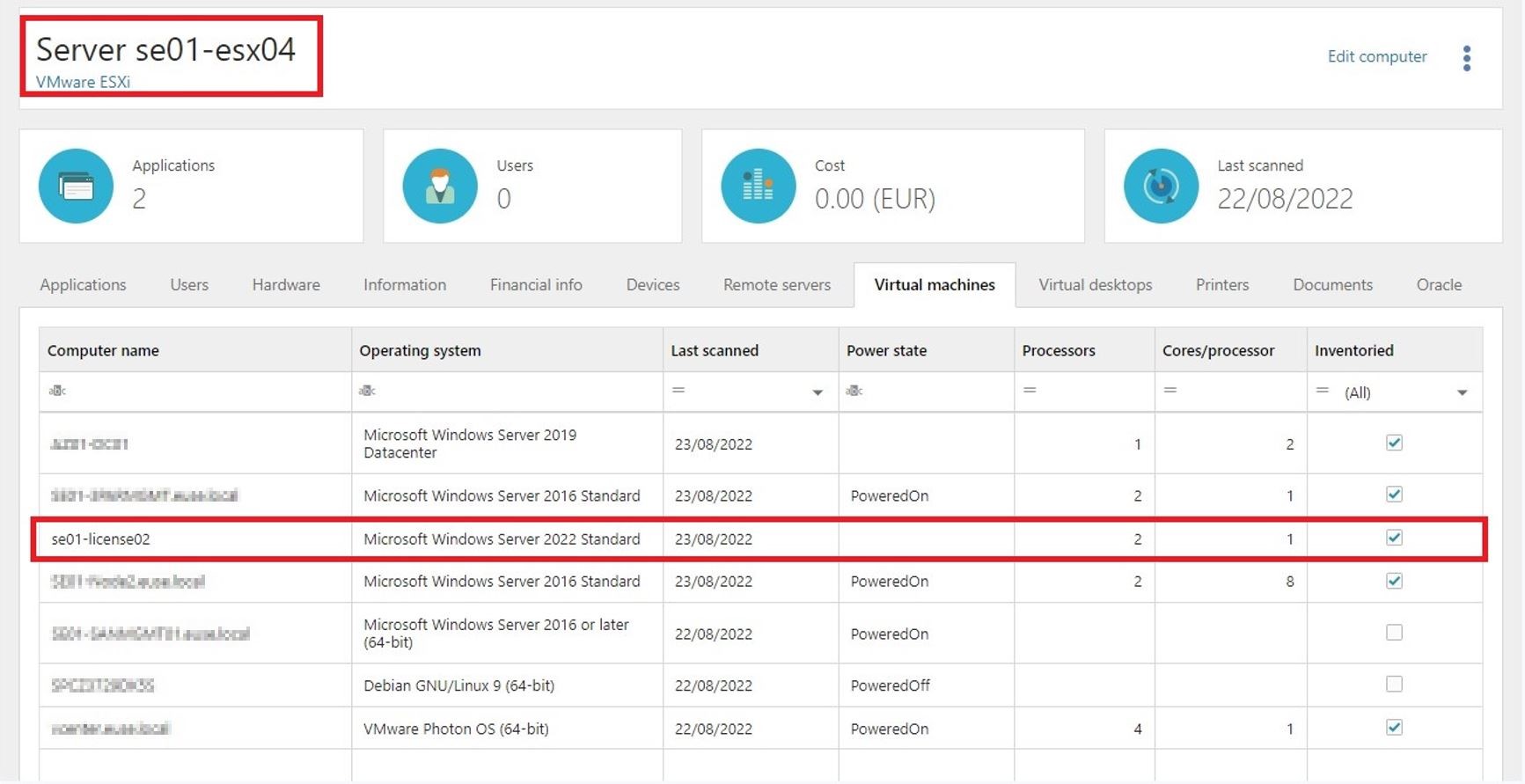The height and width of the screenshot is (784, 1525).
Task: Open Last scanned equals operator icon
Action: coord(678,390)
